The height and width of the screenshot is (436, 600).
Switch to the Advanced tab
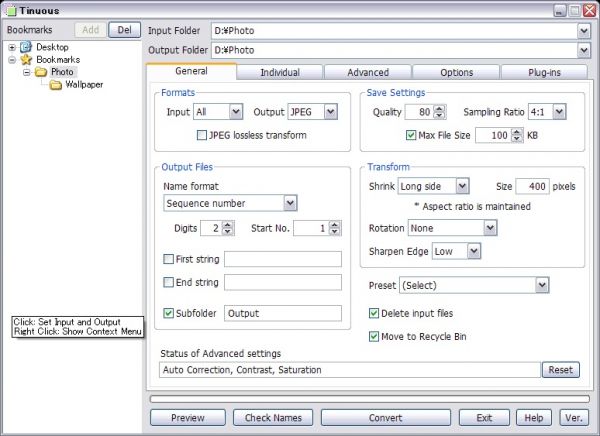[x=367, y=72]
